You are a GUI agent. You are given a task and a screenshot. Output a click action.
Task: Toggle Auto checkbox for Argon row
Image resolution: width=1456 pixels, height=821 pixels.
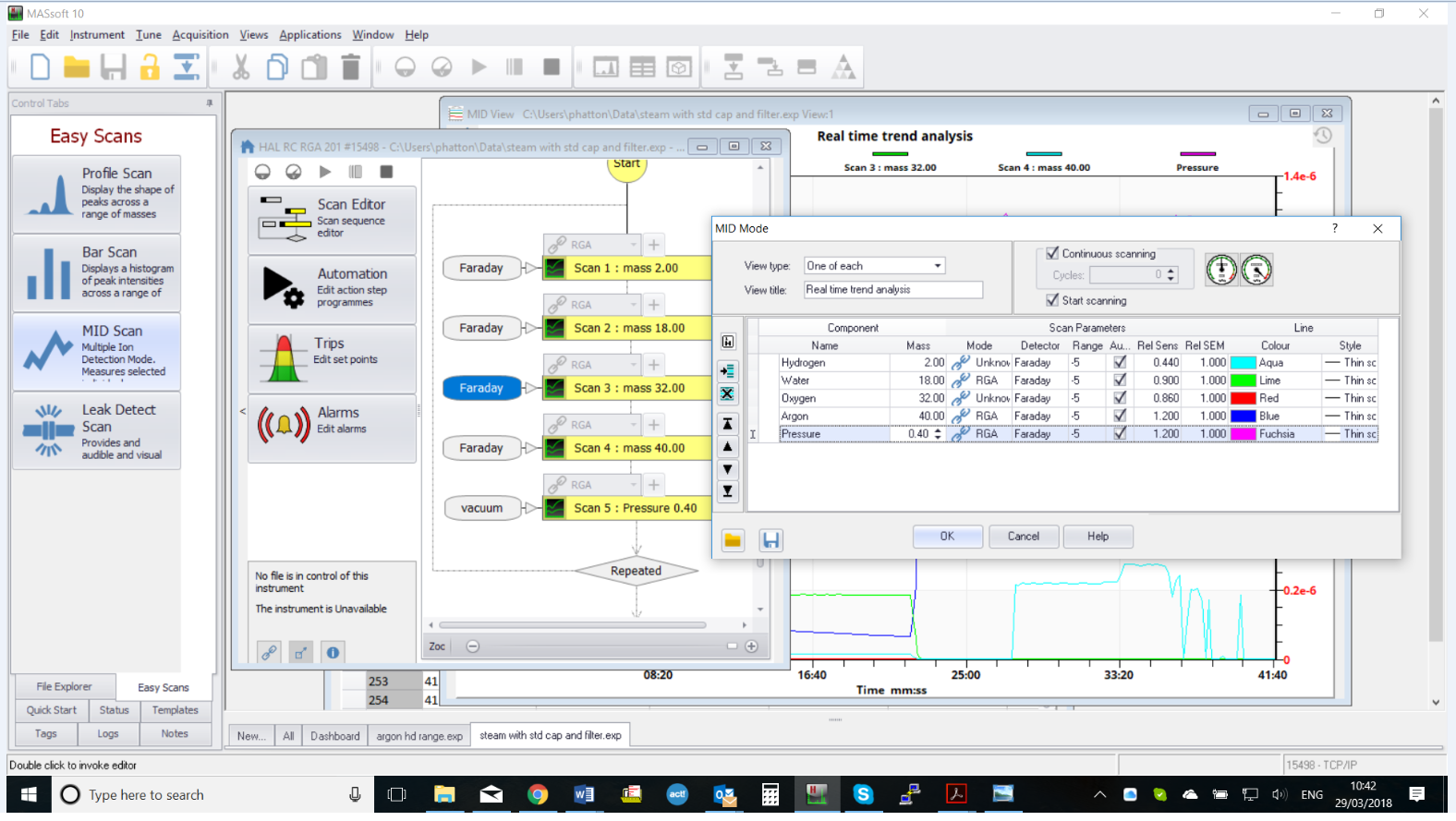[1120, 417]
